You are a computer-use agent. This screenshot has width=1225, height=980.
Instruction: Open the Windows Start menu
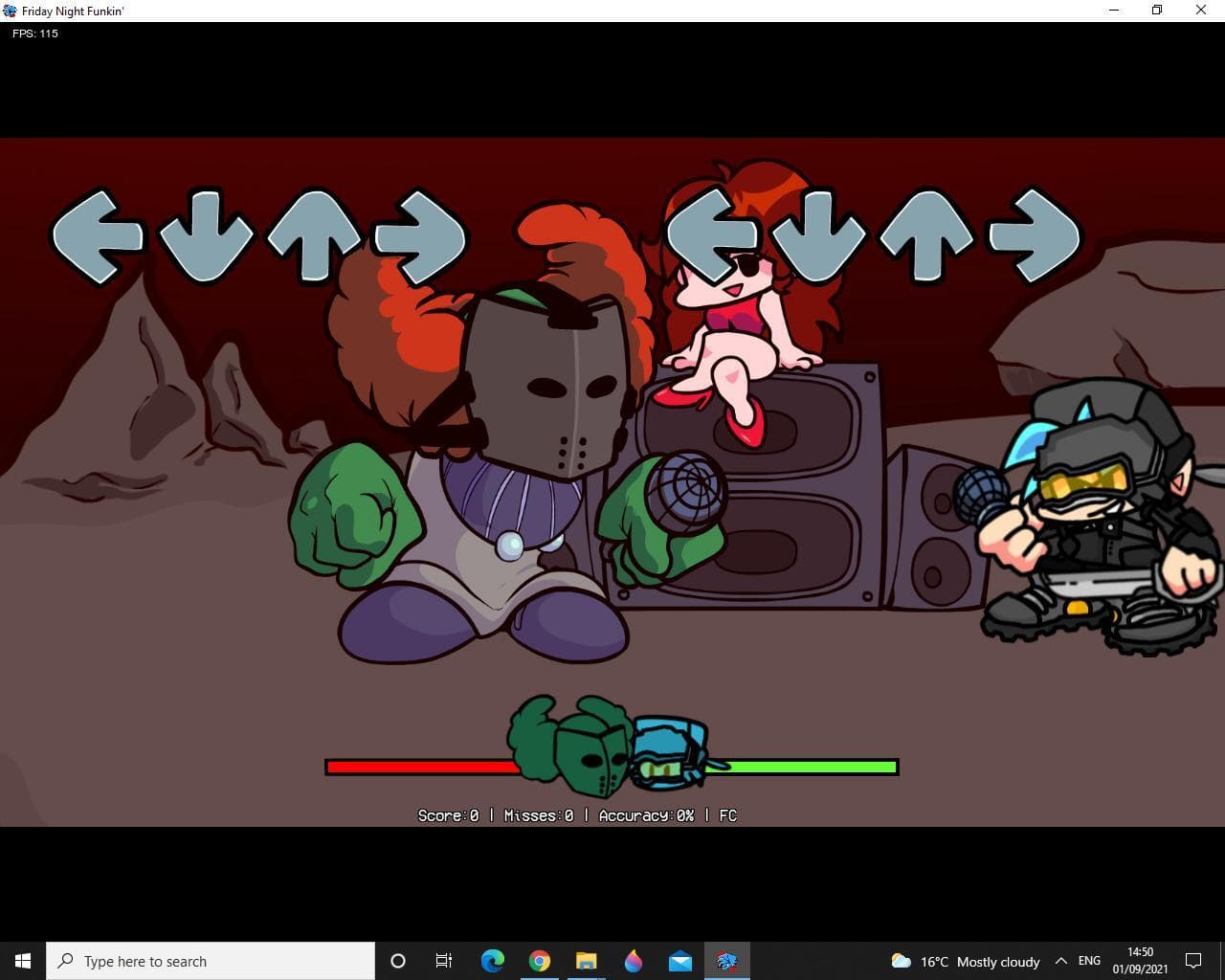tap(23, 961)
